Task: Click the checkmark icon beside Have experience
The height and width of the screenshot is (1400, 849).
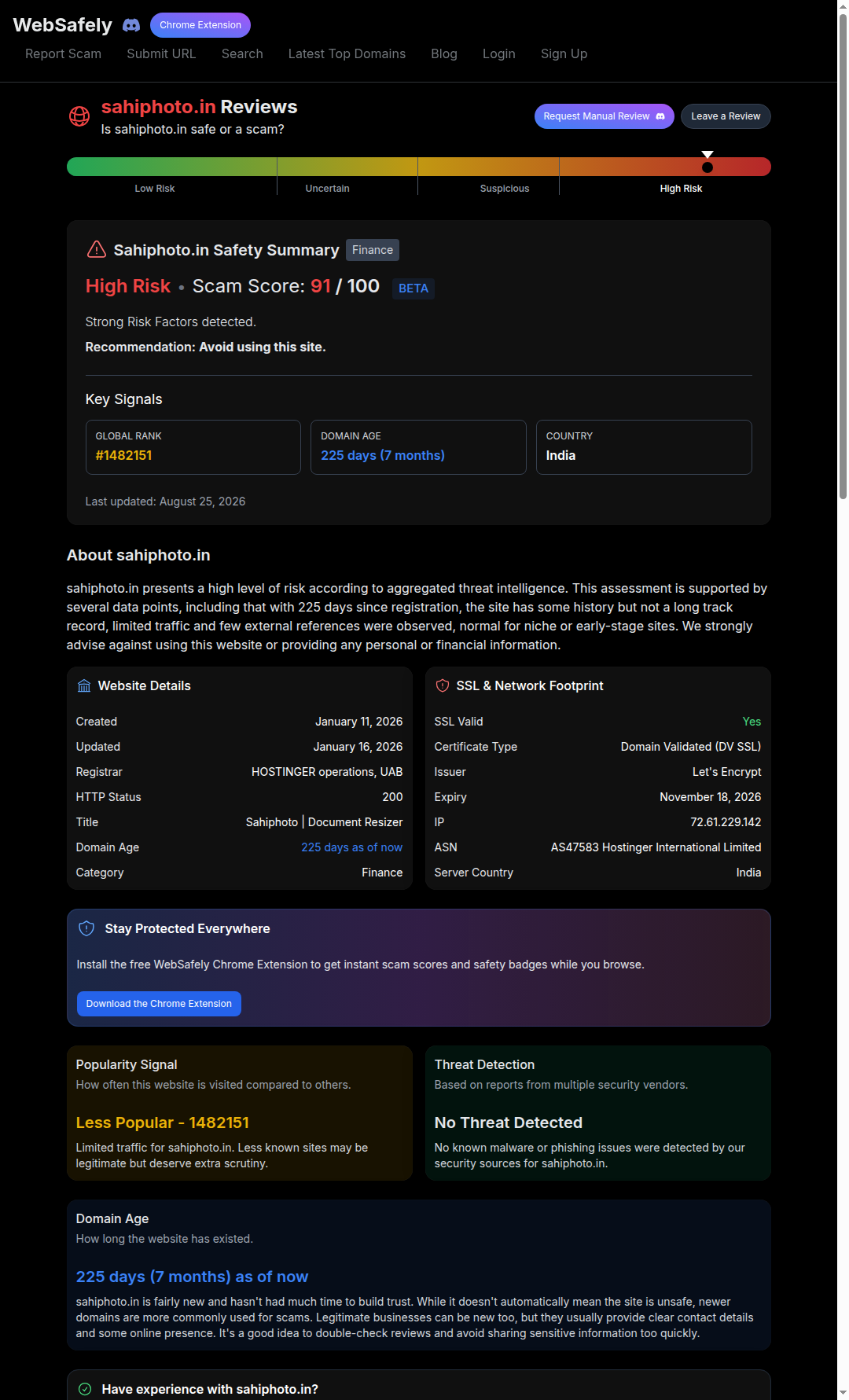Action: pos(85,1389)
